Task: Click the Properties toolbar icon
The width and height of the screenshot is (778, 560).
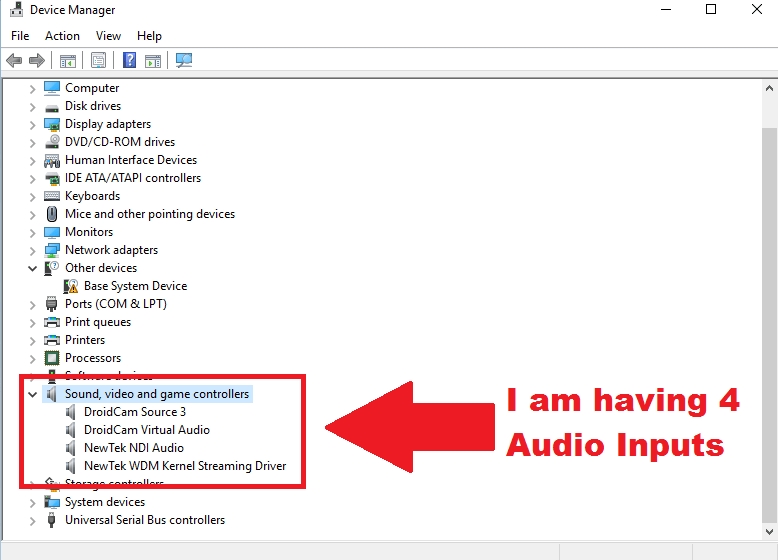Action: (98, 61)
